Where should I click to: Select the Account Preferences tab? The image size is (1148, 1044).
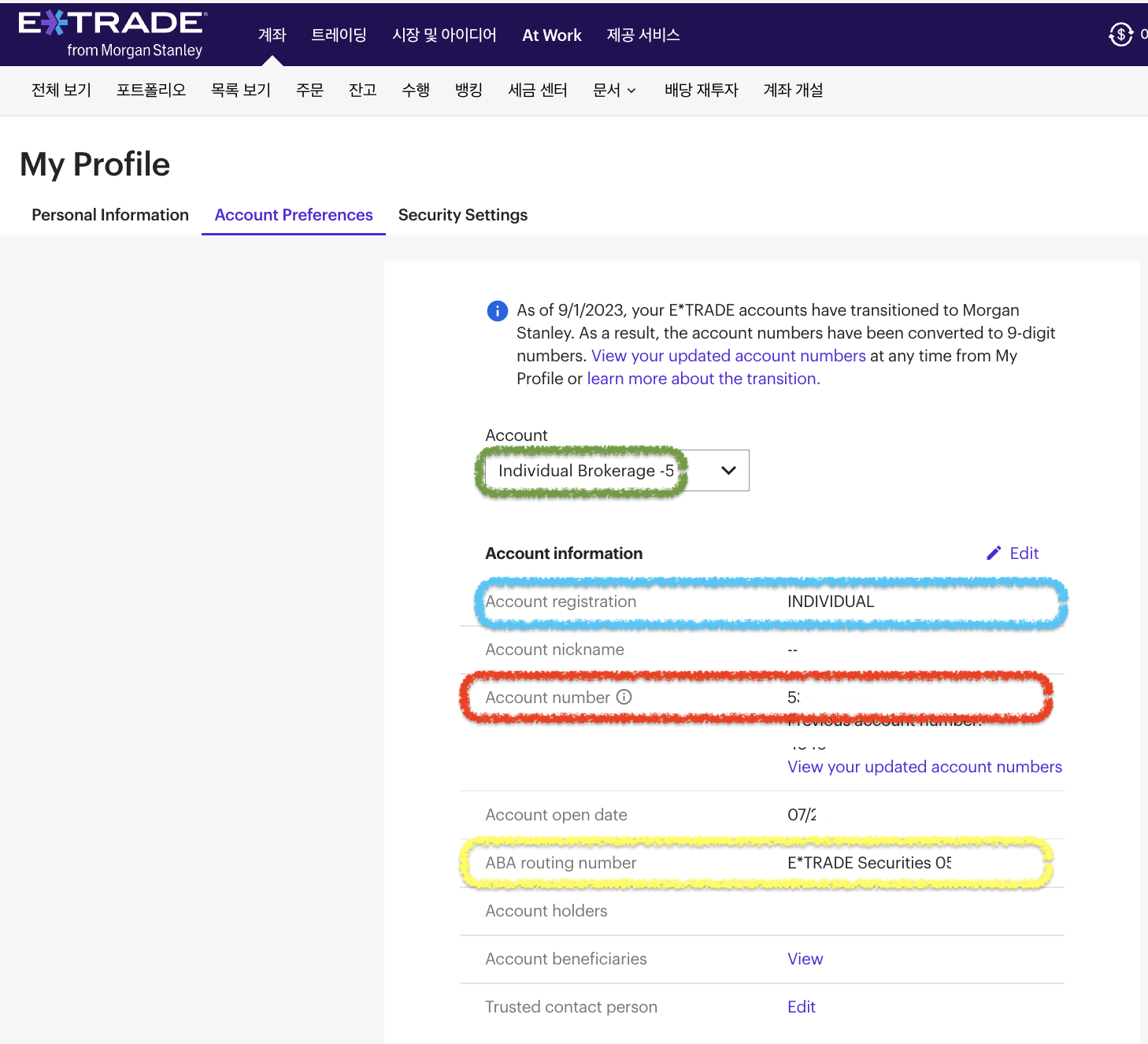coord(294,215)
